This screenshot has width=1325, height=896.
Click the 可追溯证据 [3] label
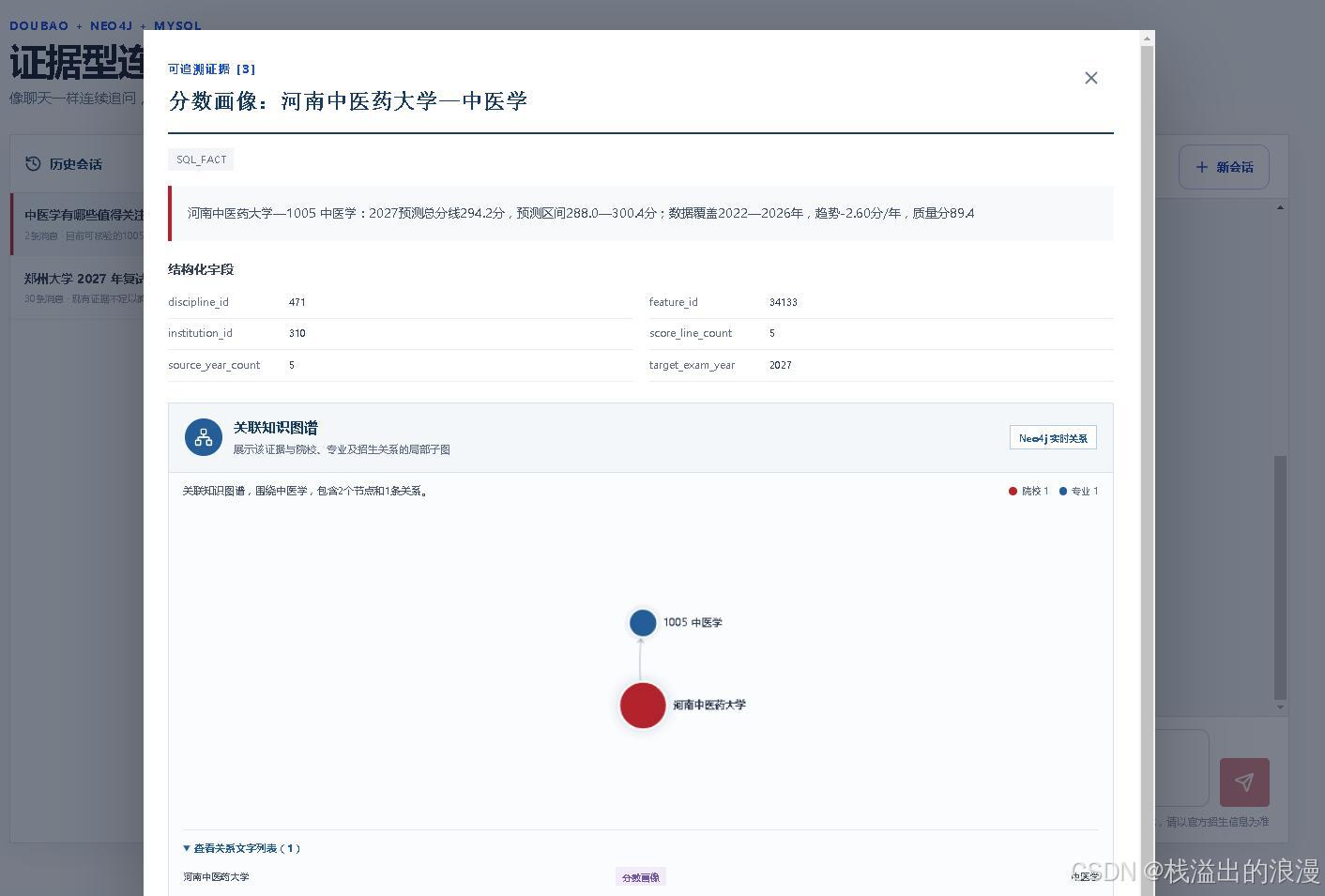click(211, 69)
